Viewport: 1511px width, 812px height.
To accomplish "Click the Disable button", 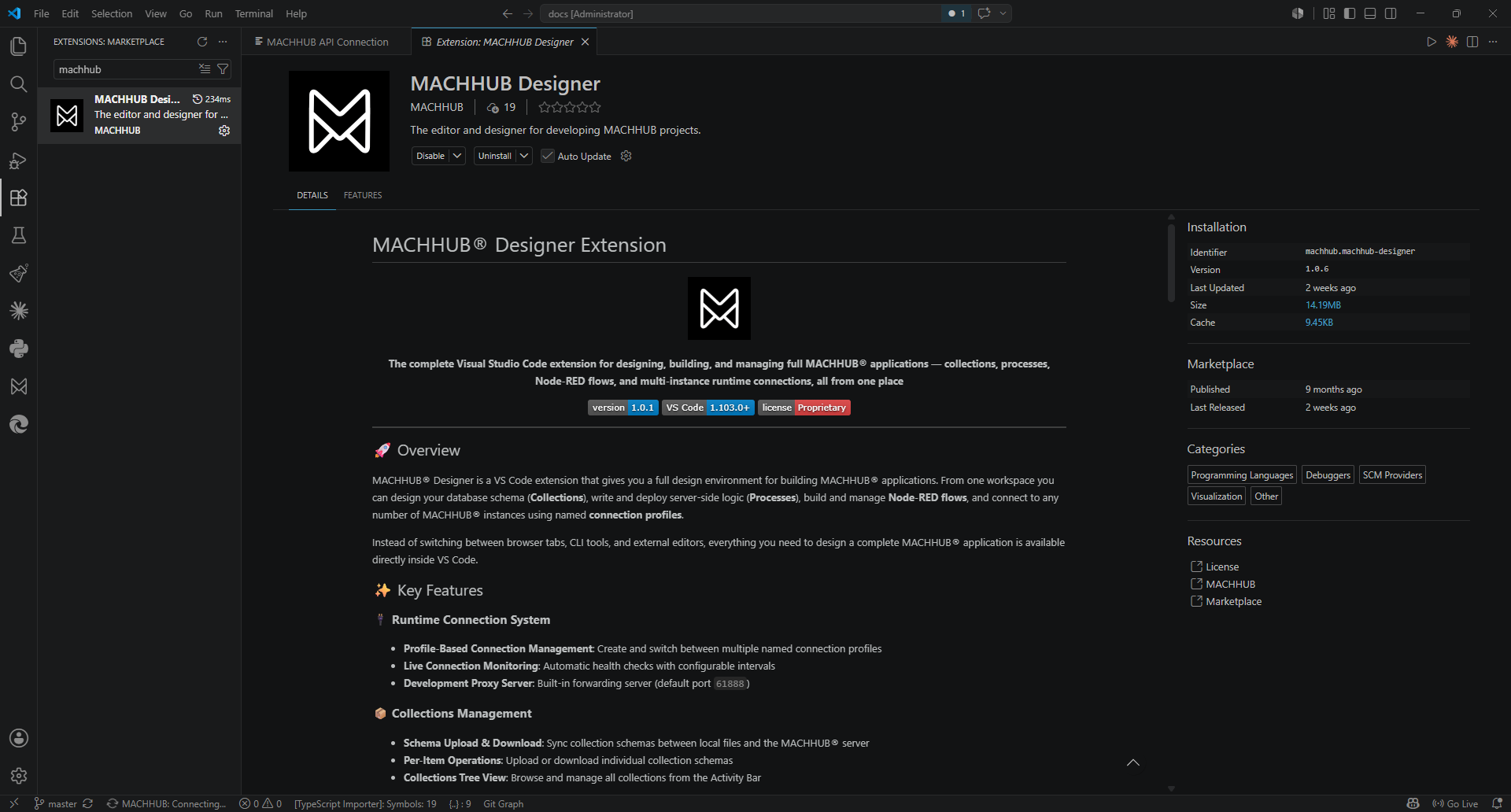I will (x=430, y=156).
